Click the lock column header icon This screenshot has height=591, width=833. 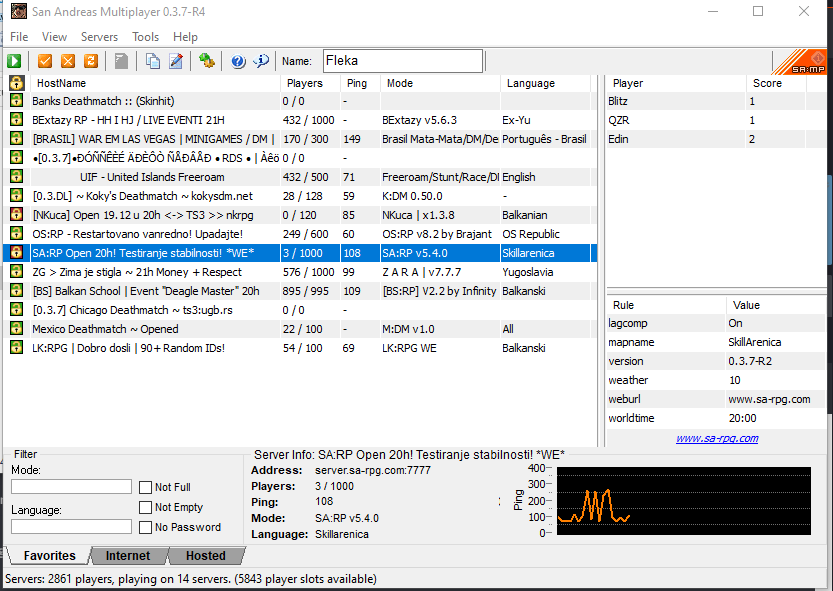tap(16, 83)
